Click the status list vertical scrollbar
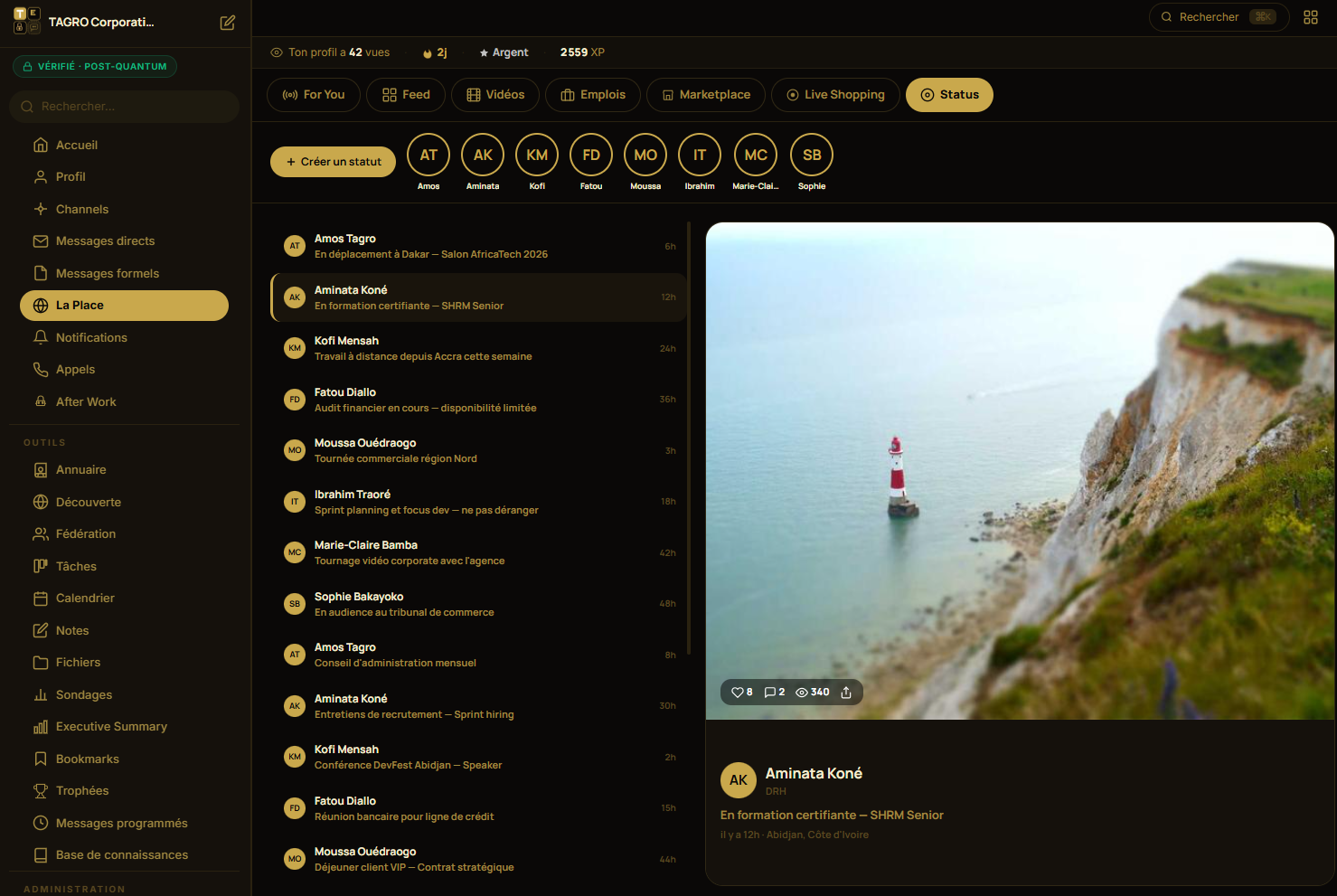1337x896 pixels. [x=689, y=439]
